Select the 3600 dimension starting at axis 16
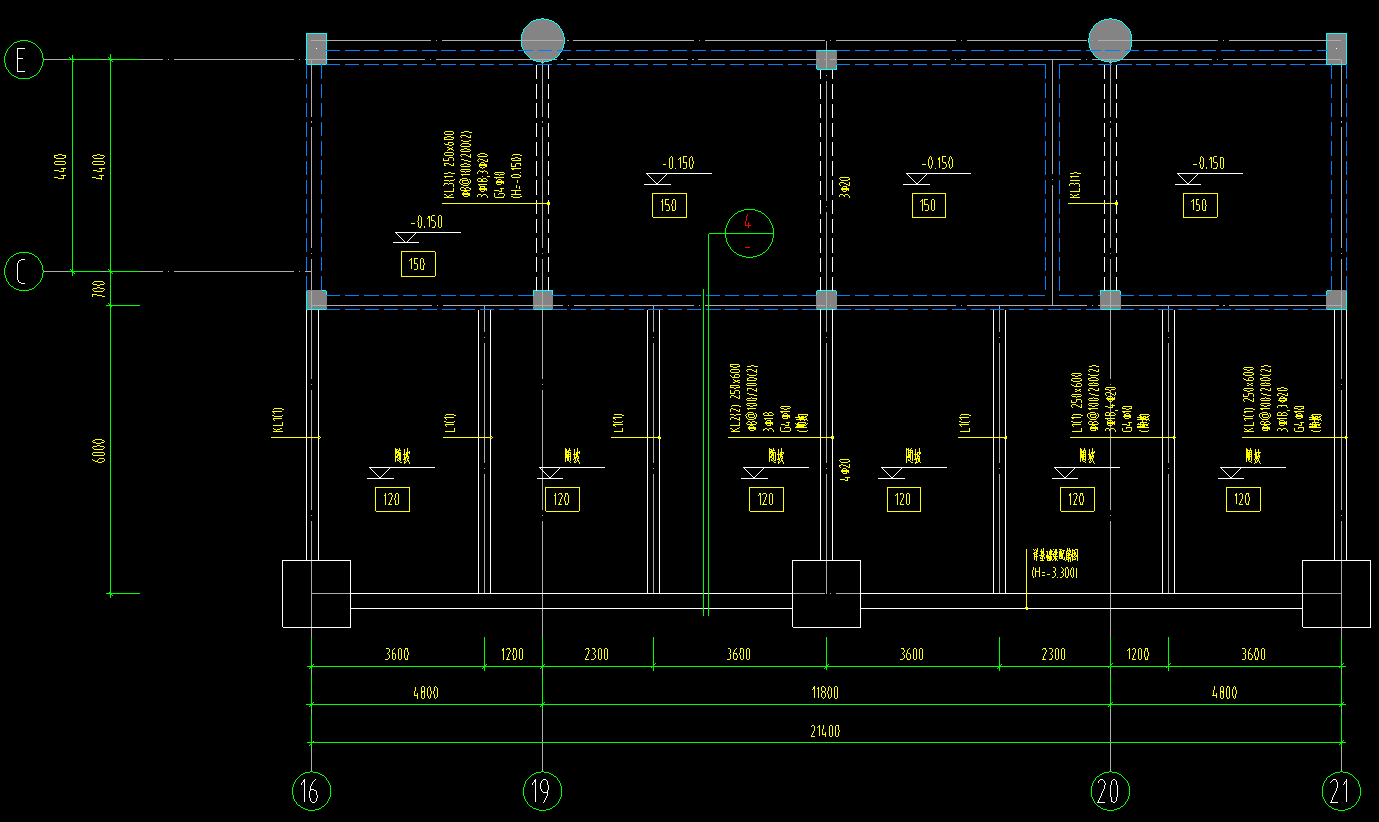The height and width of the screenshot is (822, 1379). coord(396,655)
